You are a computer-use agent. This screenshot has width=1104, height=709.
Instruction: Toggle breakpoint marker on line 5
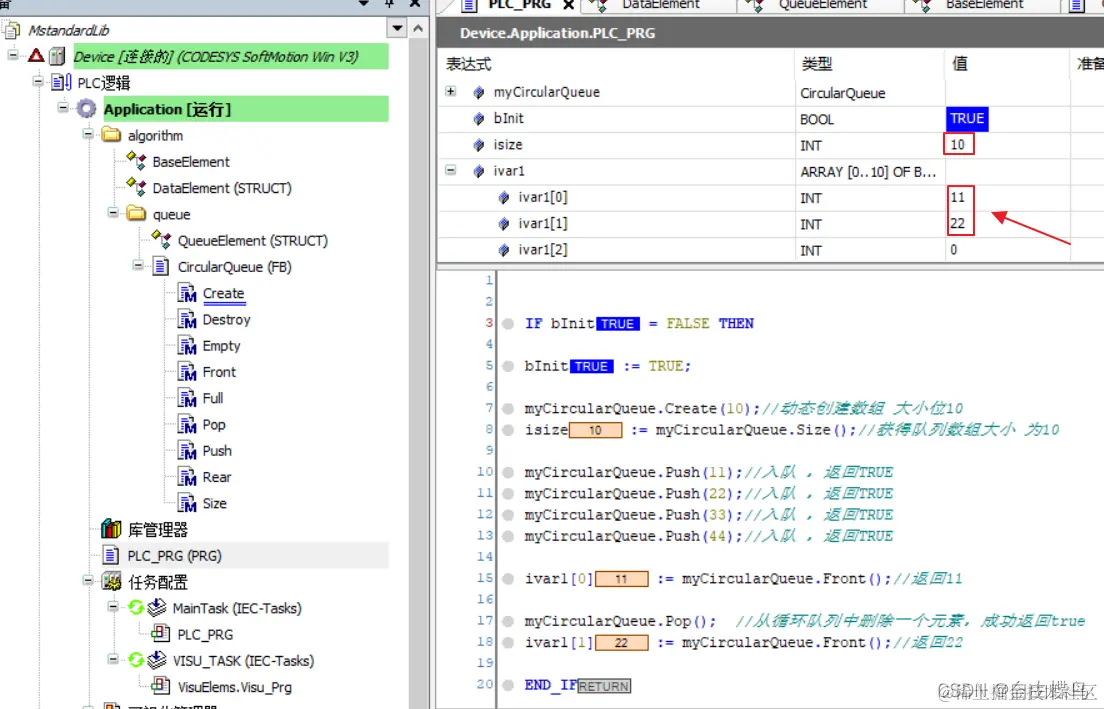[x=508, y=366]
